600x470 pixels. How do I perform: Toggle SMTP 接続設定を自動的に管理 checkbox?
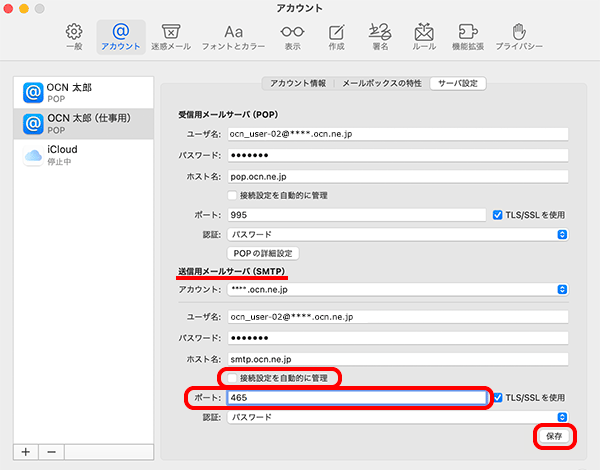pyautogui.click(x=232, y=378)
